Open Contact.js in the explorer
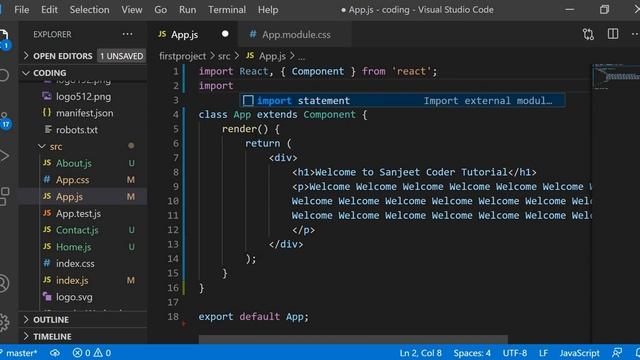Screen dimensions: 640x360 point(77,230)
